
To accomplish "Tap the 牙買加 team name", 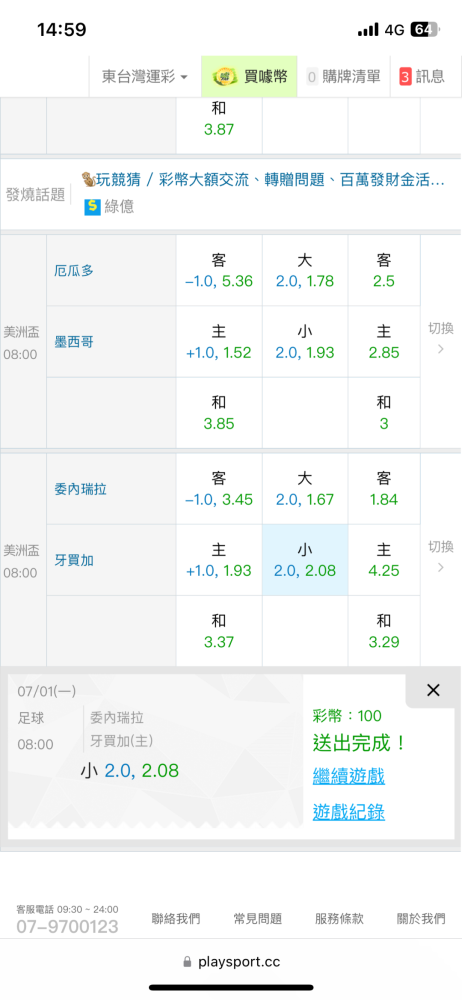I will (74, 560).
